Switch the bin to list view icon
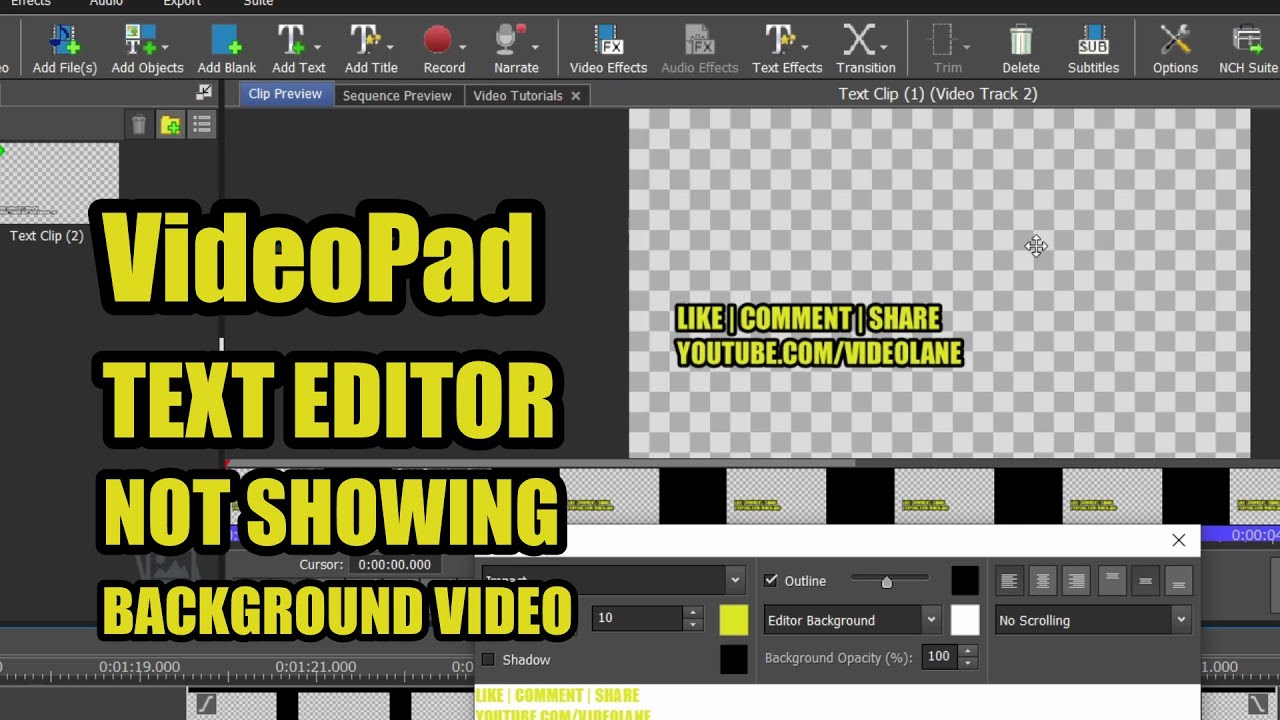This screenshot has height=720, width=1280. (x=202, y=125)
